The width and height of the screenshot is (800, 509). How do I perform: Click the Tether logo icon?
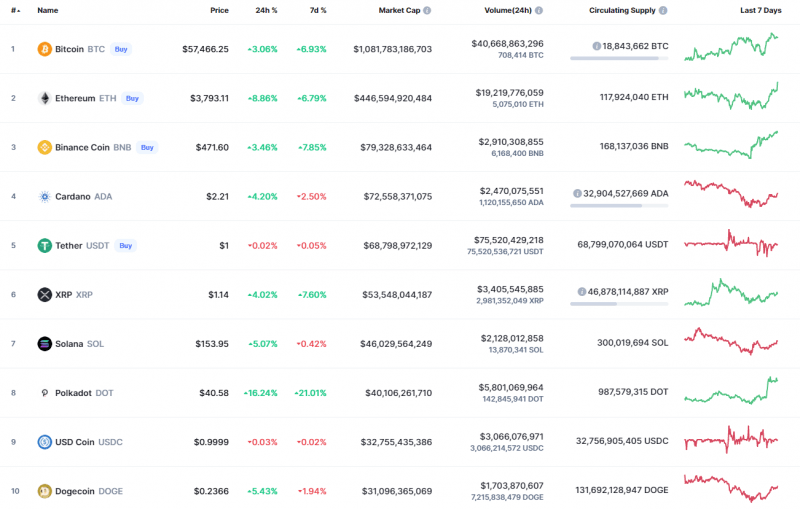coord(44,245)
